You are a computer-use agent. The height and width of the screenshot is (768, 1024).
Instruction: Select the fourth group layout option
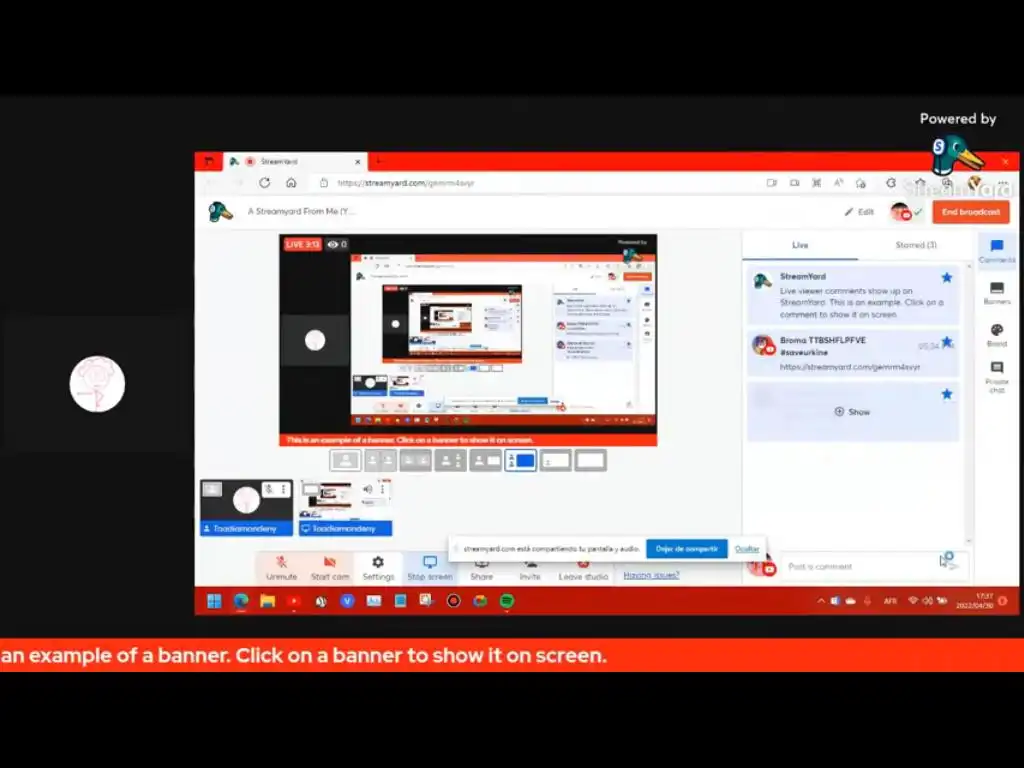pyautogui.click(x=451, y=460)
